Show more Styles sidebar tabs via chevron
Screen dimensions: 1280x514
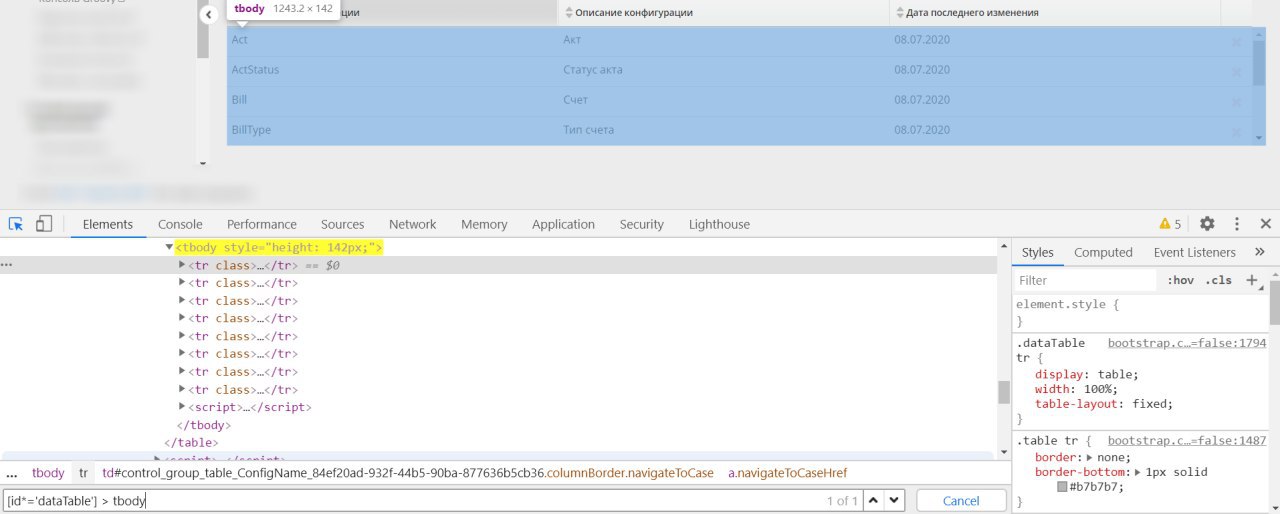click(x=1259, y=252)
